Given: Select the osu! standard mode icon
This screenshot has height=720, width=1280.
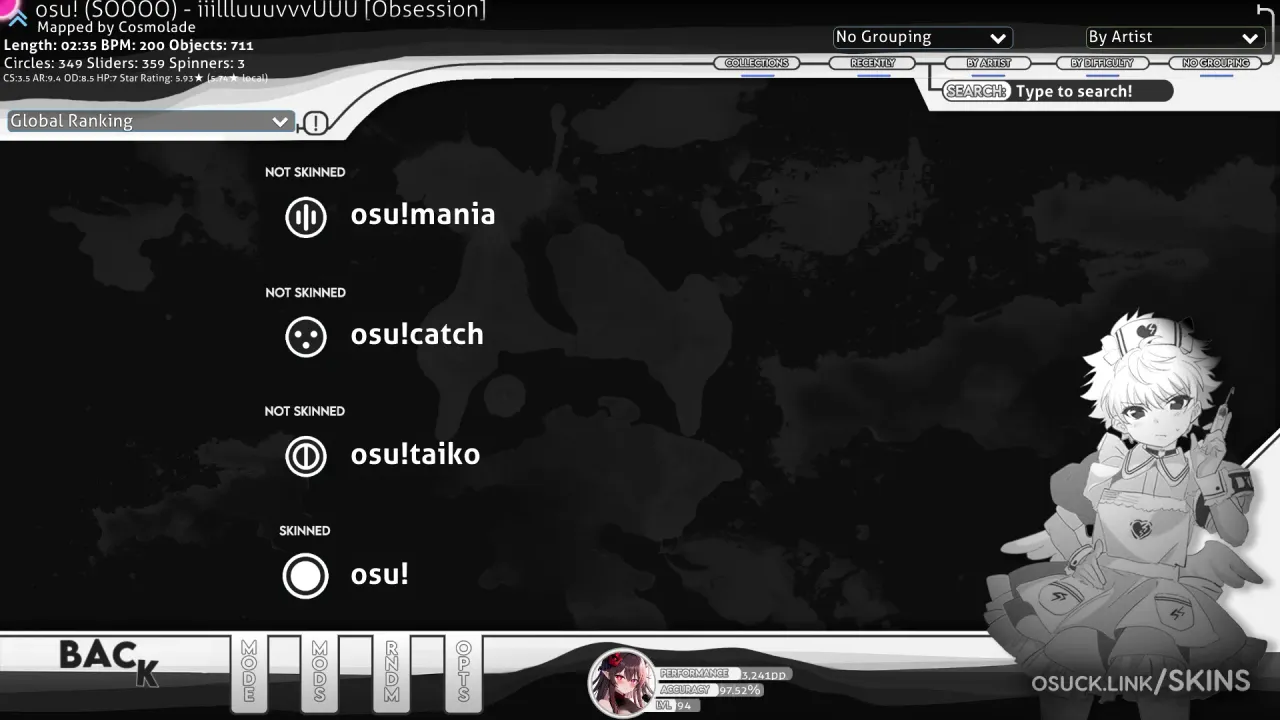Looking at the screenshot, I should click(x=306, y=576).
